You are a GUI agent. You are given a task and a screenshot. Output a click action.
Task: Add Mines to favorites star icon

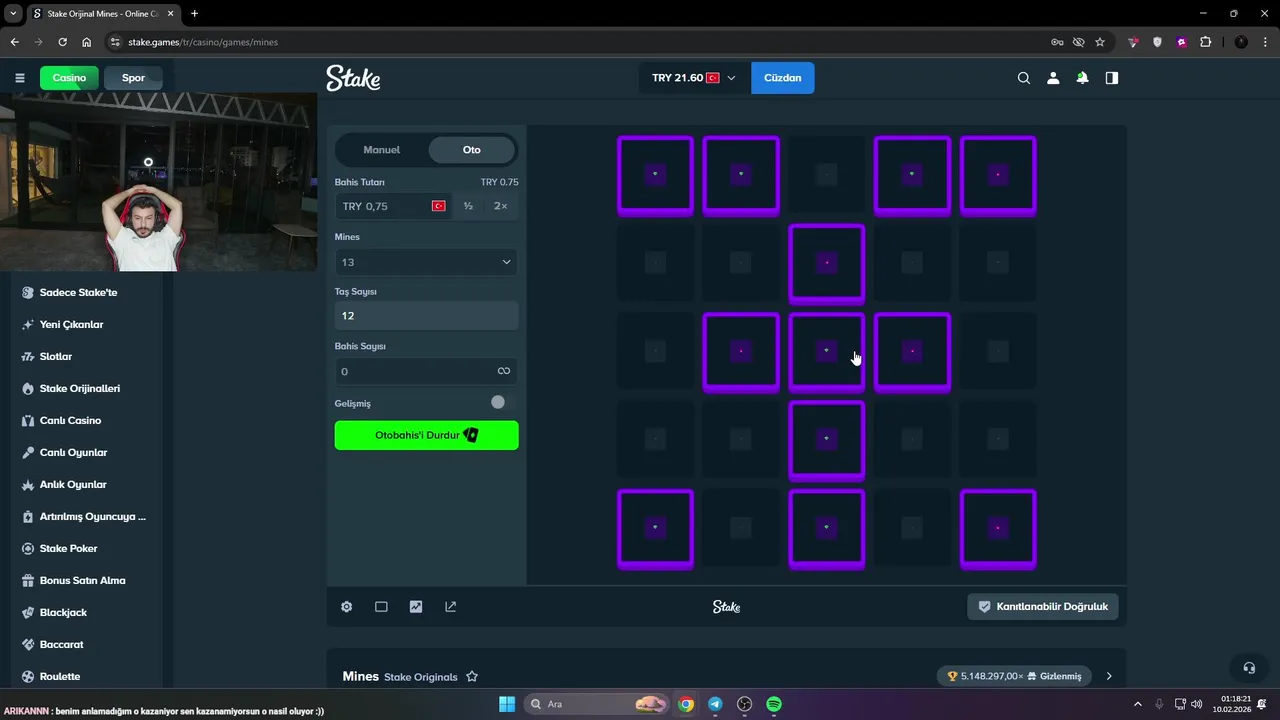tap(472, 677)
